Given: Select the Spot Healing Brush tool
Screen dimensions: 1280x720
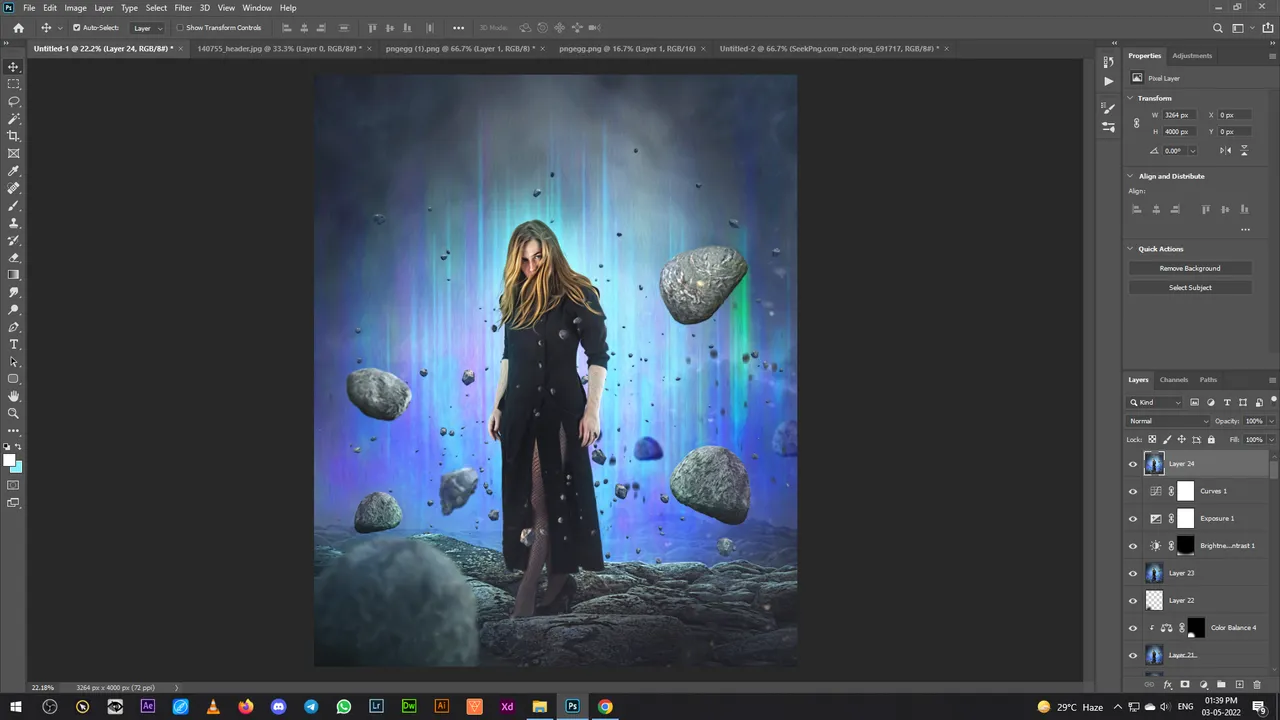Looking at the screenshot, I should coord(14,188).
